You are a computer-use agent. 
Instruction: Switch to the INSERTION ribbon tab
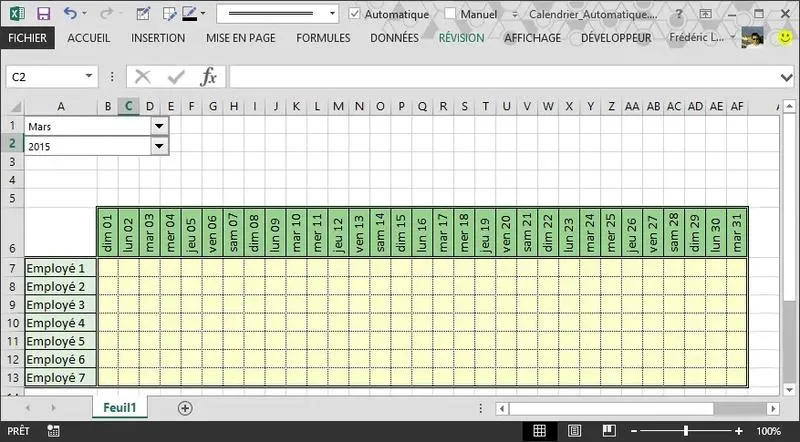(x=158, y=38)
